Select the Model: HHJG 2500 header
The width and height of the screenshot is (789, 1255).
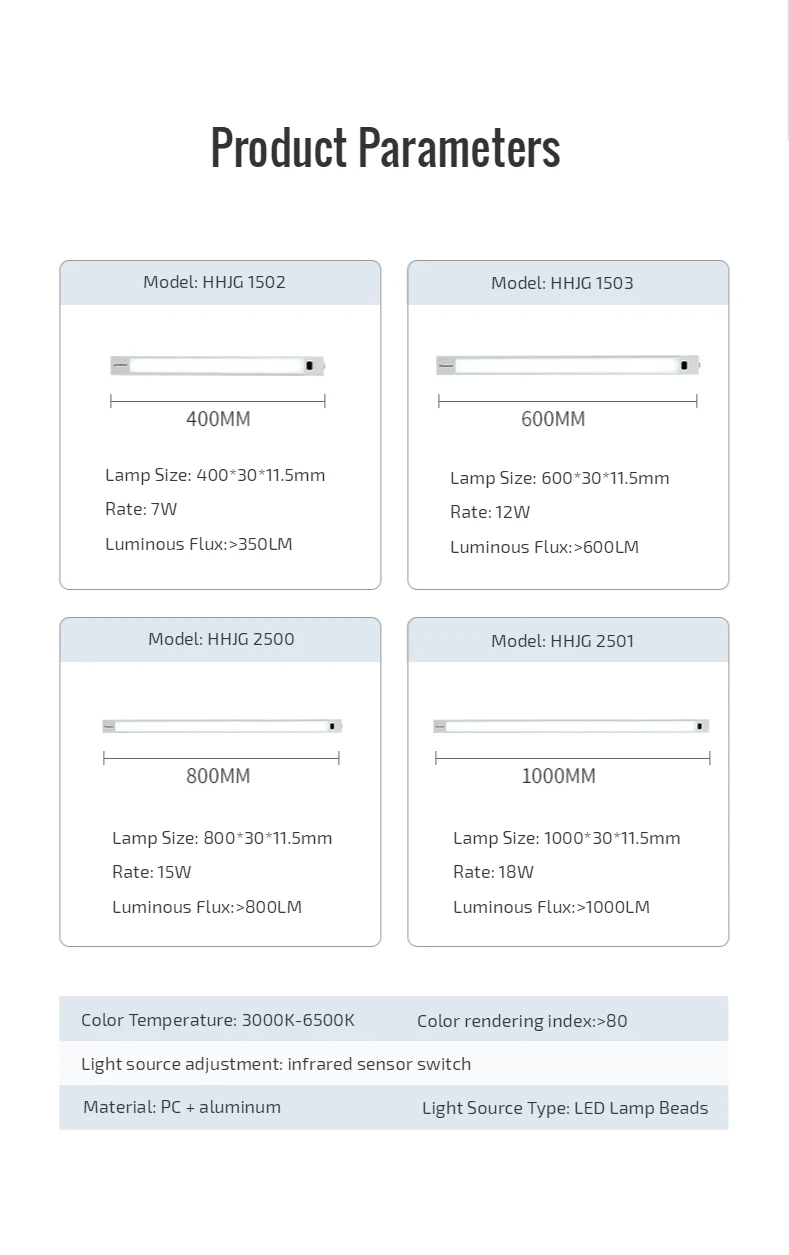(221, 639)
